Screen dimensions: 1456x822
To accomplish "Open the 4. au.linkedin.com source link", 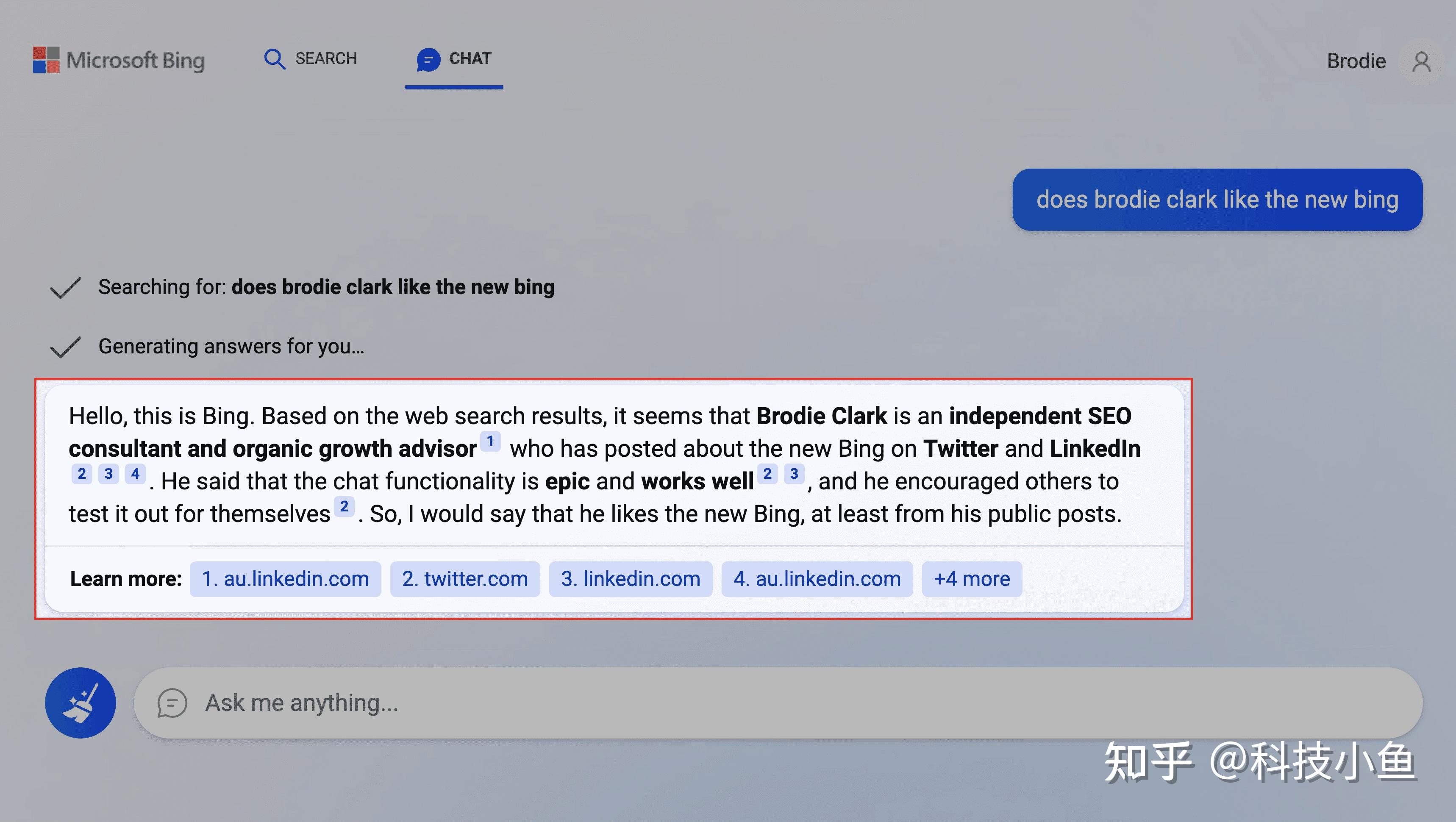I will coord(817,579).
